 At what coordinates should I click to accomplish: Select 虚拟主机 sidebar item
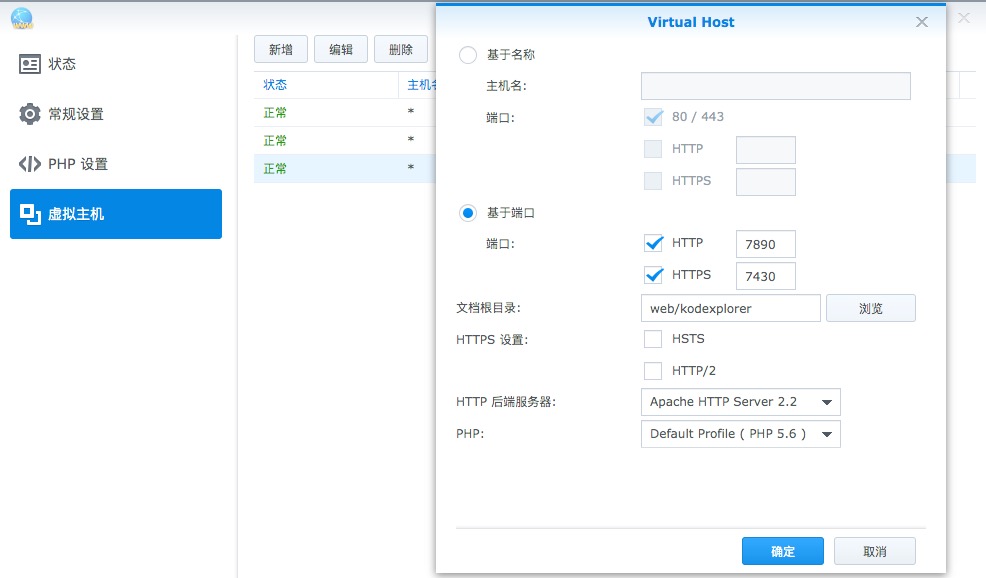click(116, 214)
